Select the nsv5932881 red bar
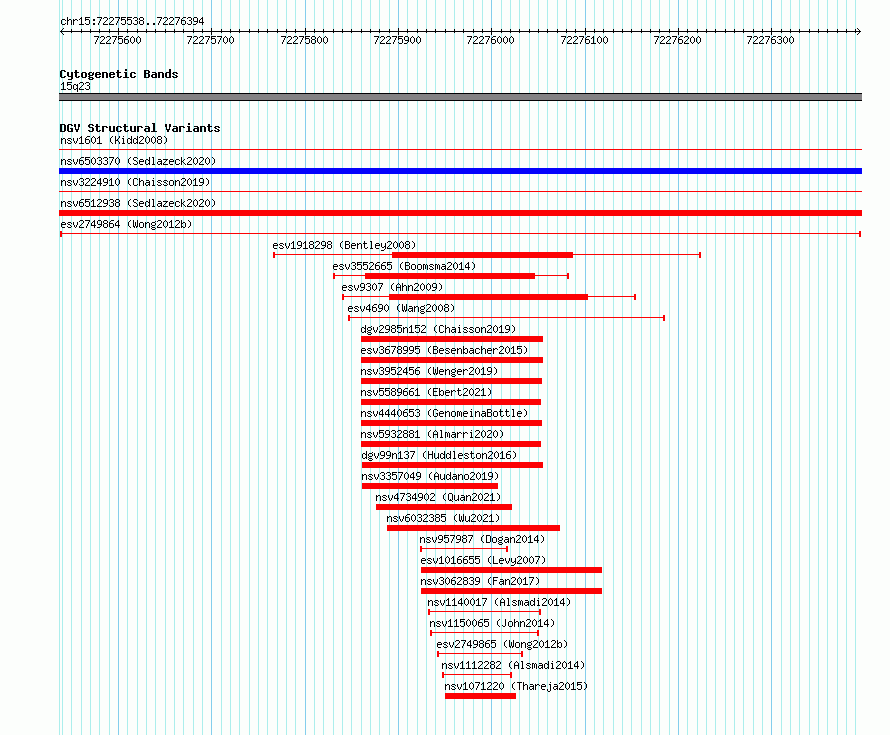 (451, 444)
